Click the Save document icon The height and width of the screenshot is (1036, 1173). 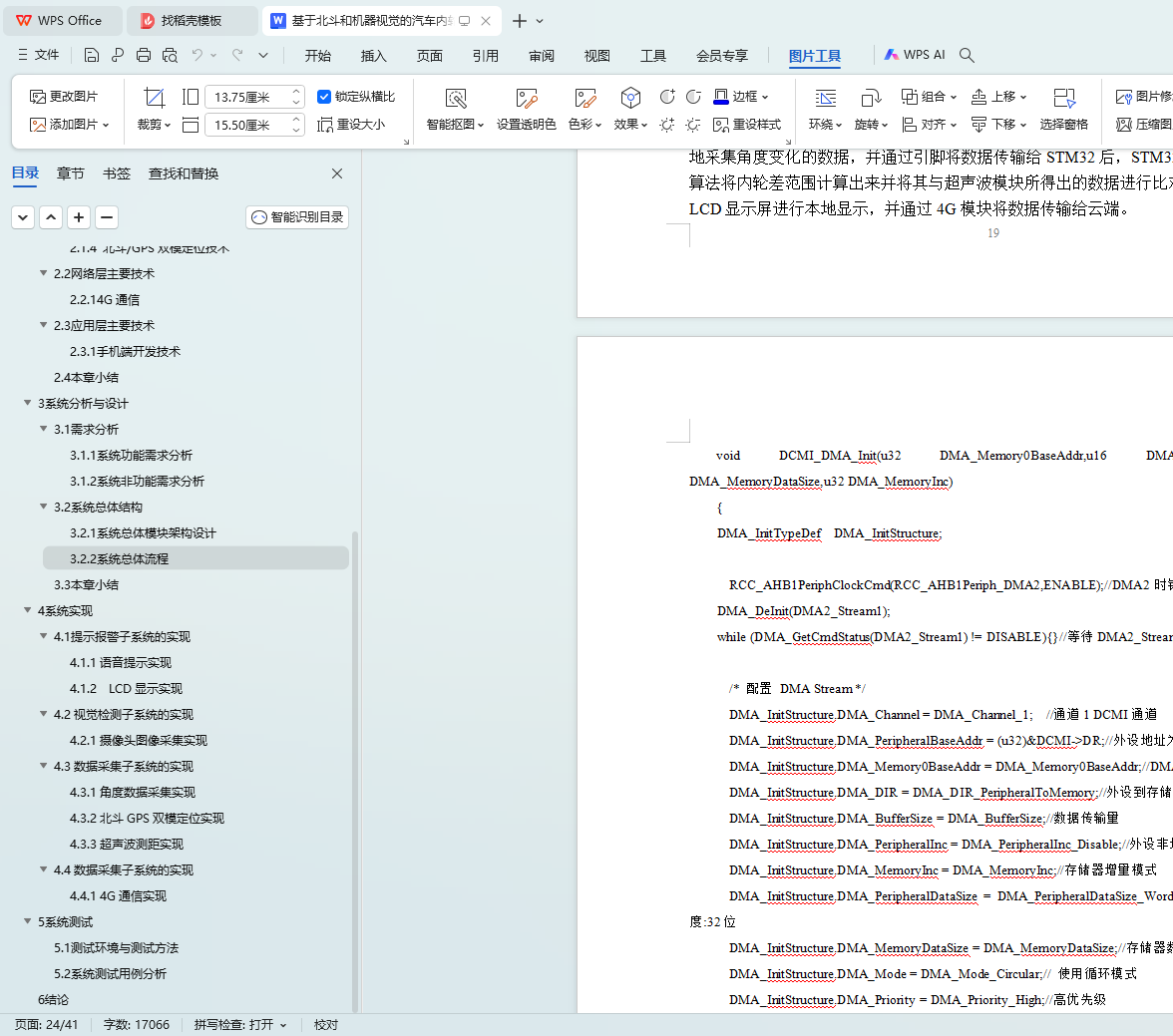click(x=92, y=55)
